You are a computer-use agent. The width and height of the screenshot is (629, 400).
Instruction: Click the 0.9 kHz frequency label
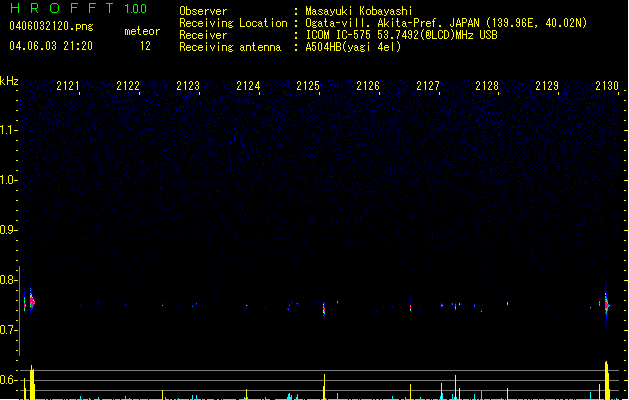click(8, 230)
